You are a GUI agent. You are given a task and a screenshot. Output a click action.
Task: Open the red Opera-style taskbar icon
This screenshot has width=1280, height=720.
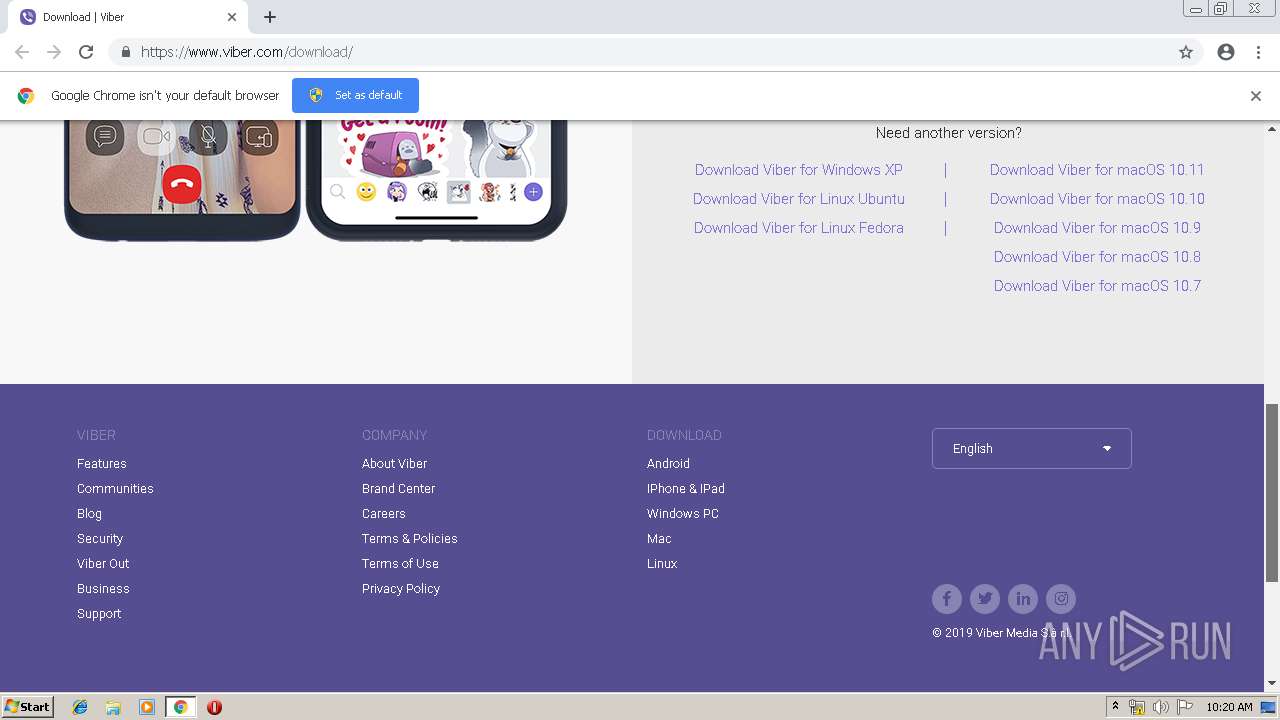click(x=214, y=707)
